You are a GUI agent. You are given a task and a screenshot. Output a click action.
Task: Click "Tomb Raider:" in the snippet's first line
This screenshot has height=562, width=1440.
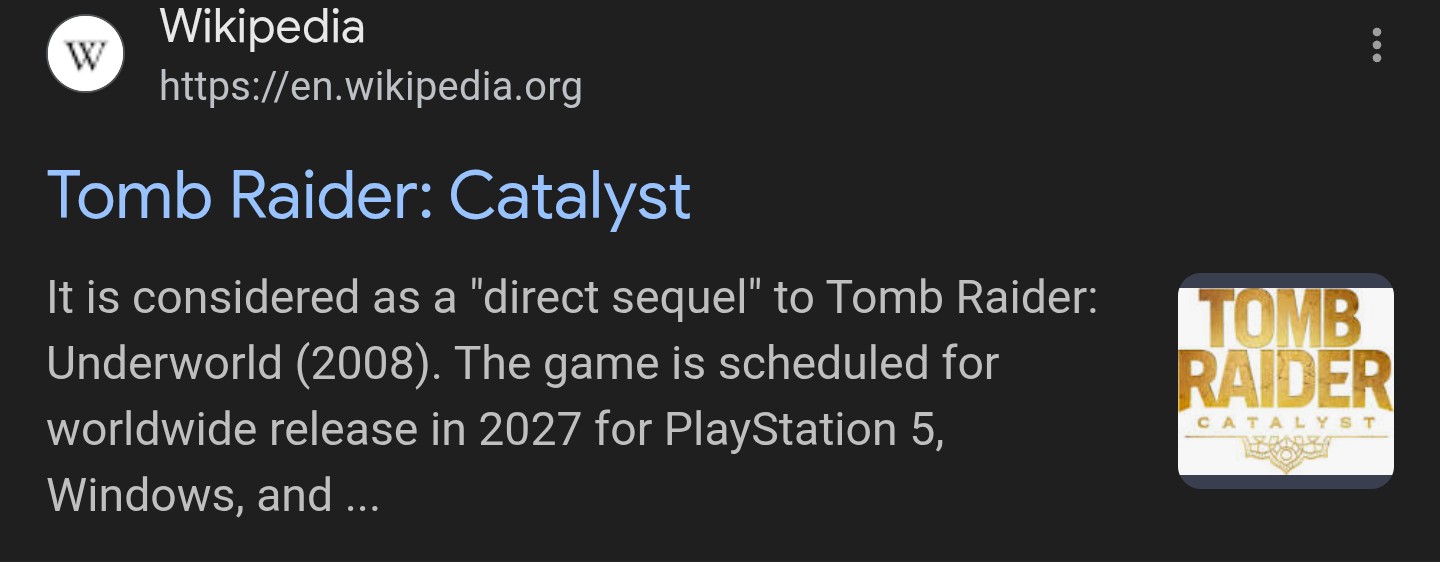[962, 298]
